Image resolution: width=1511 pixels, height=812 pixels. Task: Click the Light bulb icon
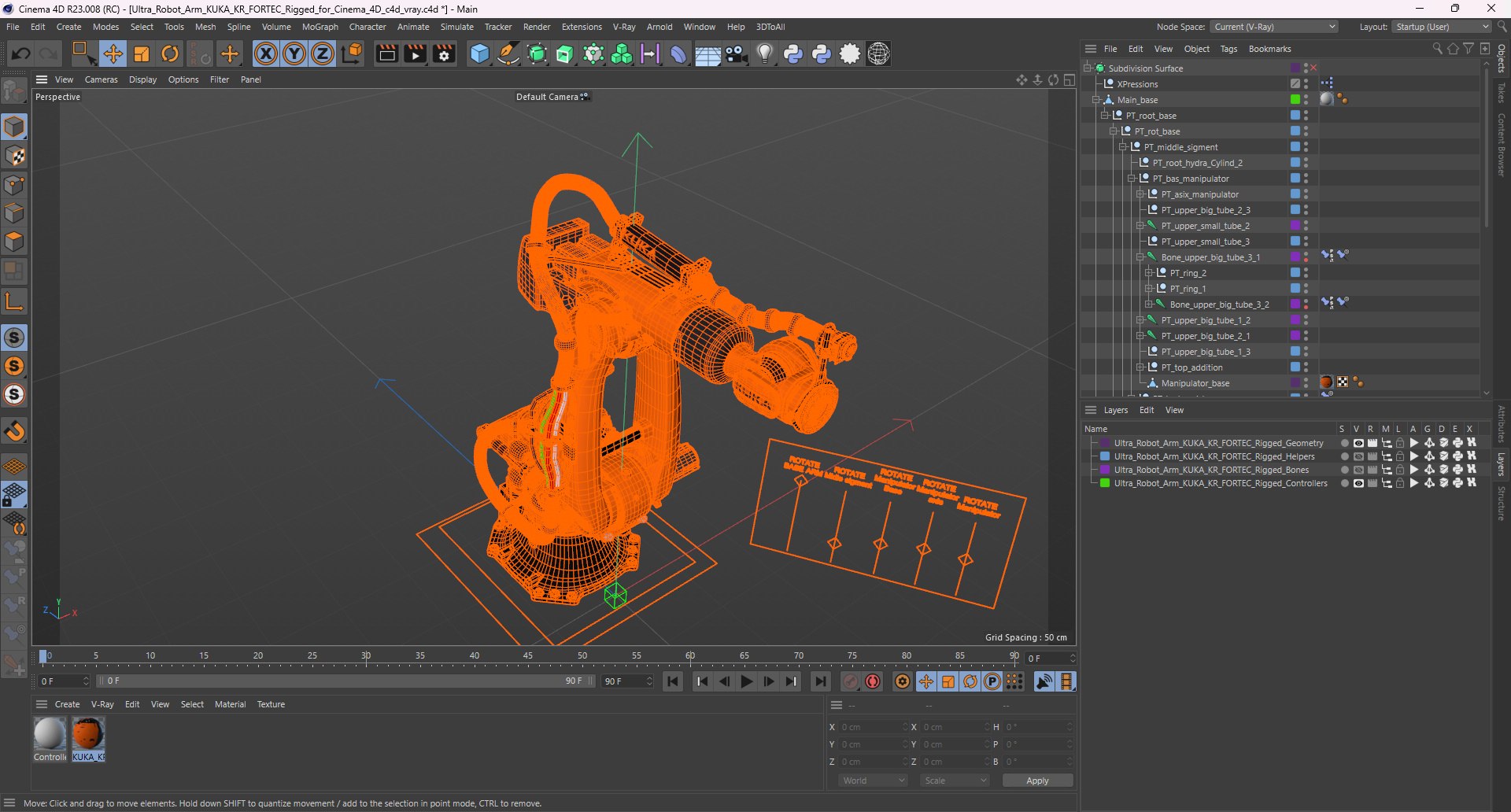click(x=764, y=54)
